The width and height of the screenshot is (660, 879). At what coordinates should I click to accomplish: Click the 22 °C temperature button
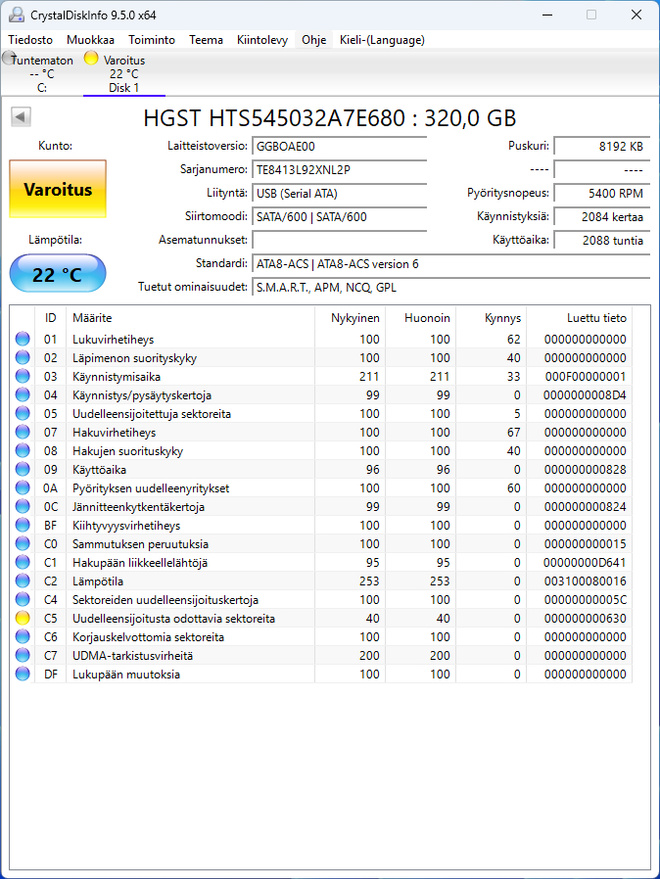click(58, 274)
